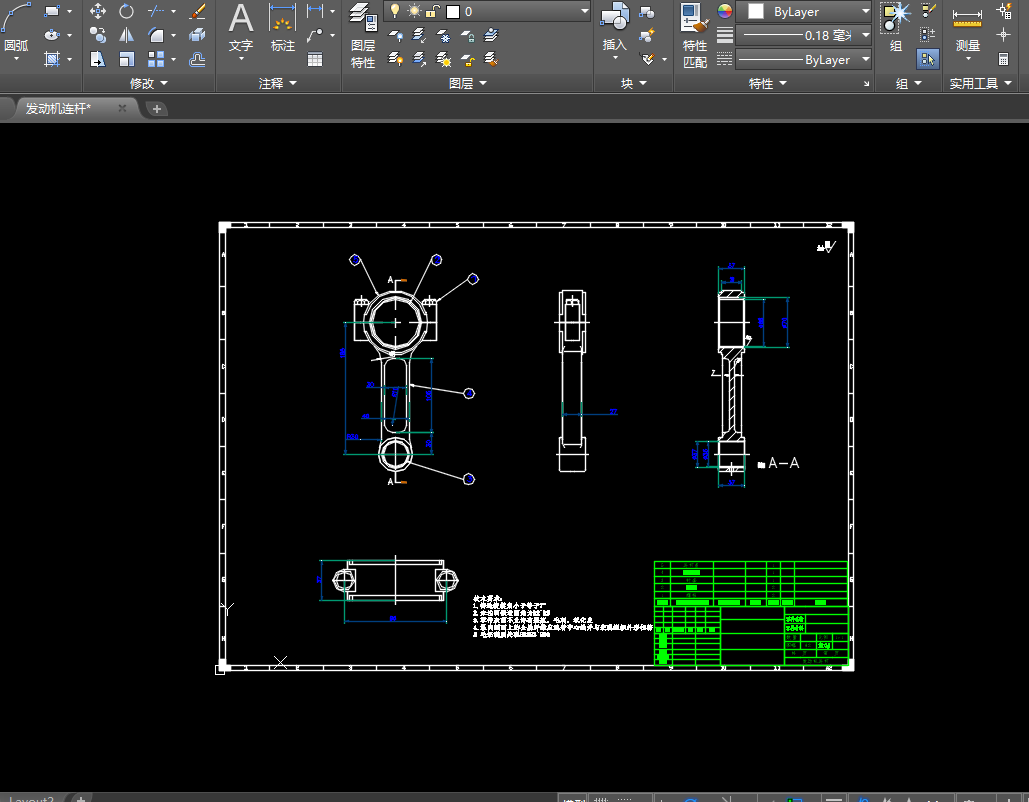Open a new drawing tab with plus

[156, 109]
